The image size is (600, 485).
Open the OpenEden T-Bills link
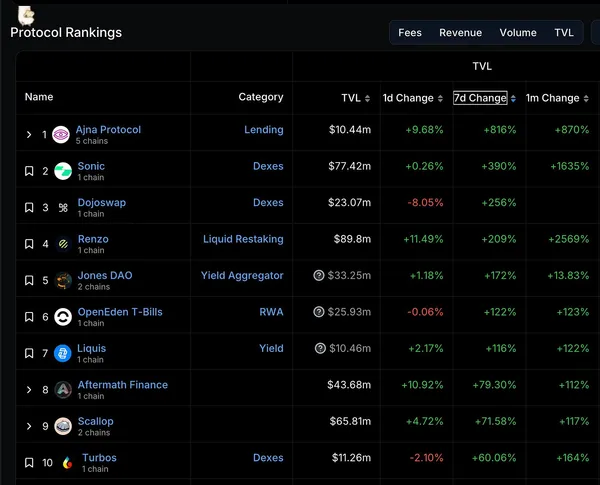click(120, 312)
